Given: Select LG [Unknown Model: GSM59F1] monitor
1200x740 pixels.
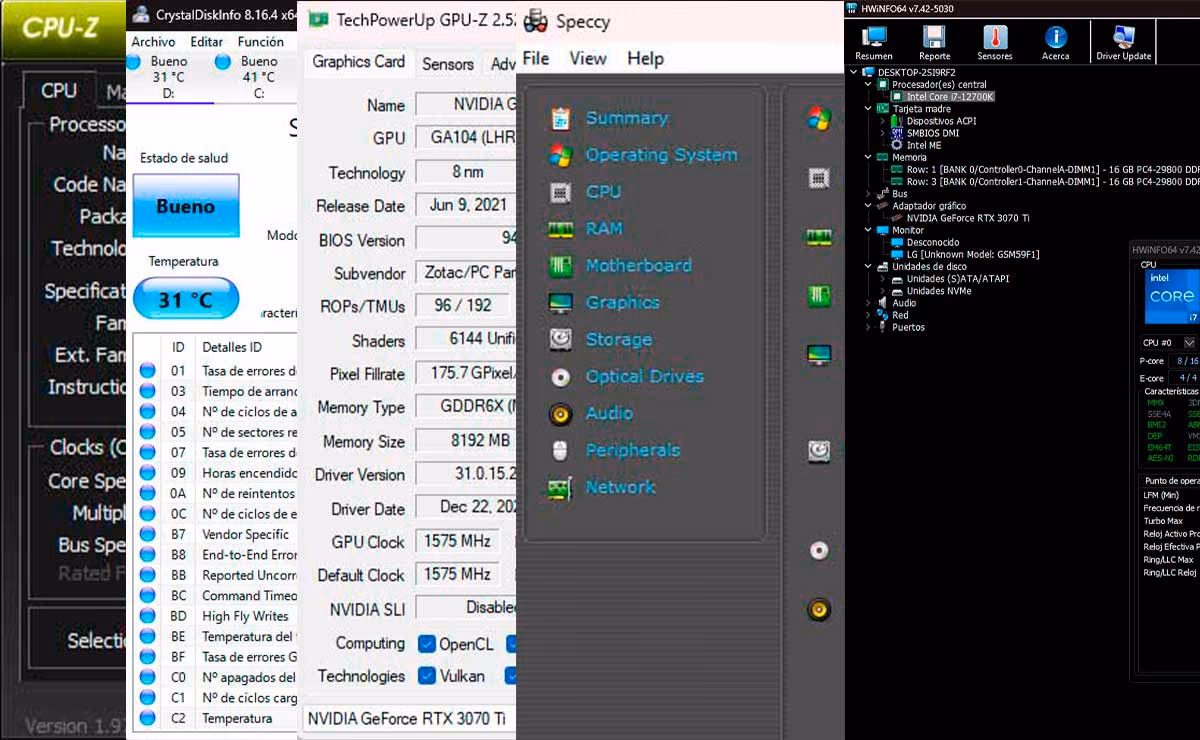Looking at the screenshot, I should coord(973,254).
